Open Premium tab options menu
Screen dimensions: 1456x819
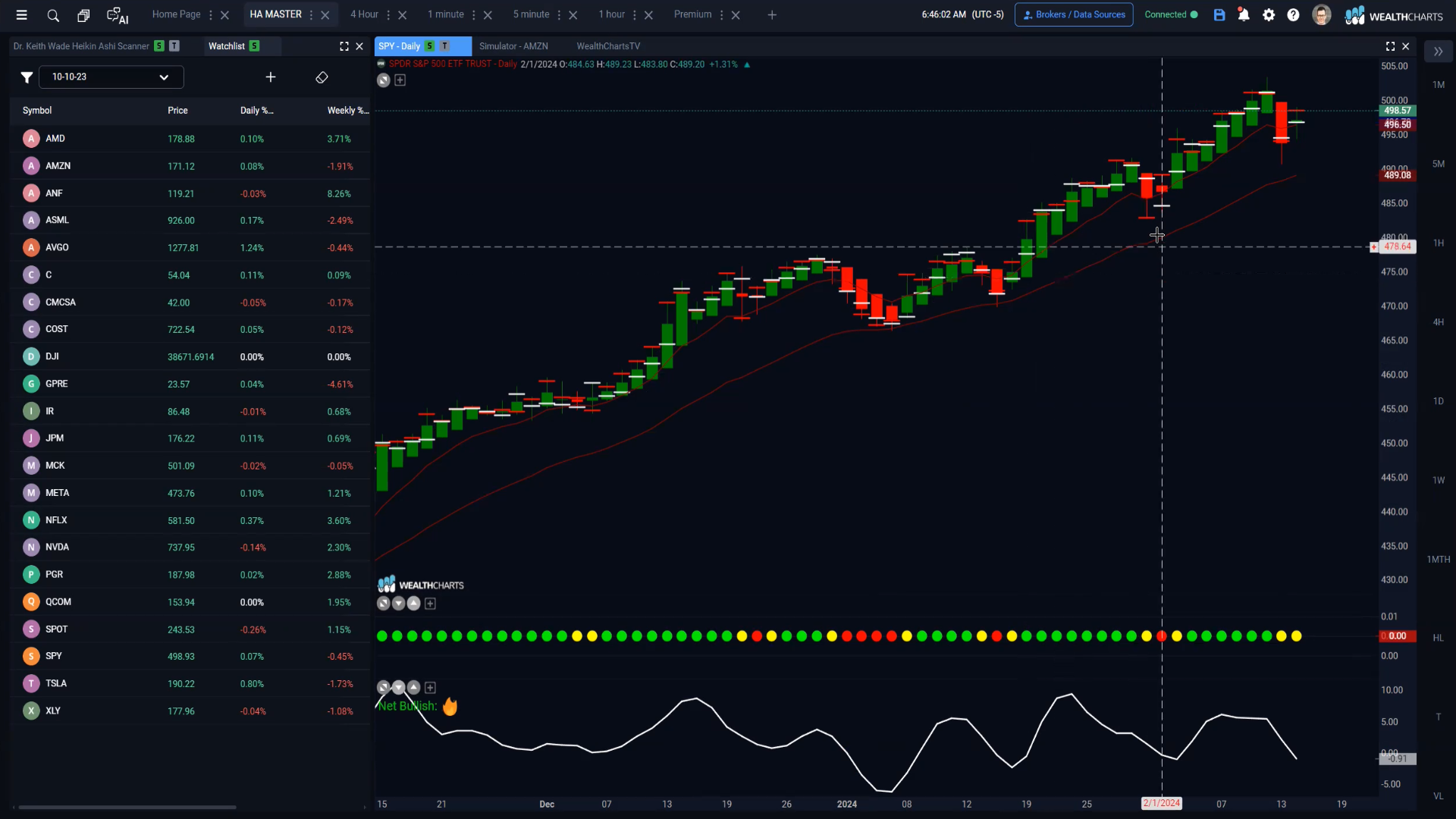pos(722,15)
